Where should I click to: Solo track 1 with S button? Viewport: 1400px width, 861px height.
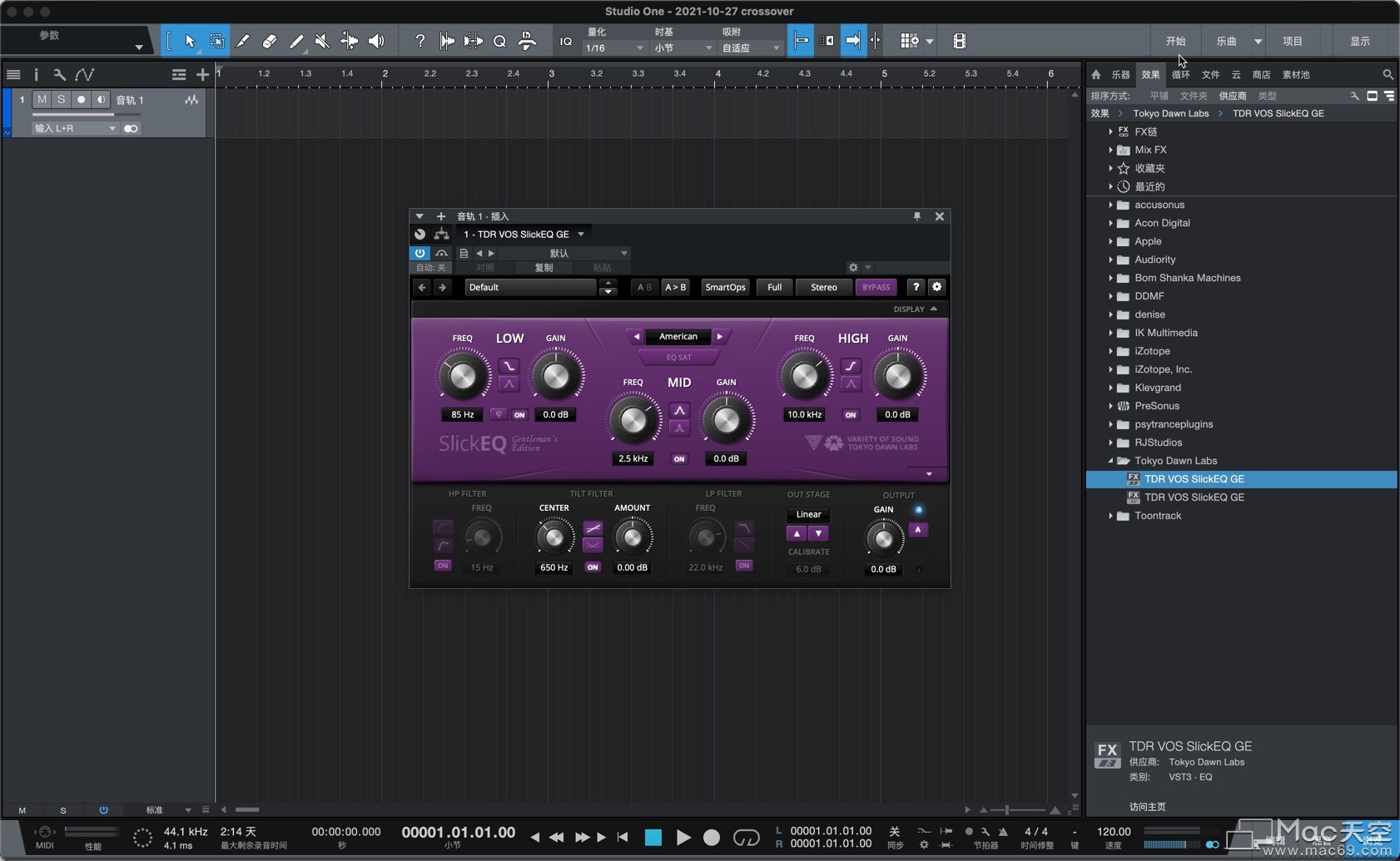point(61,100)
